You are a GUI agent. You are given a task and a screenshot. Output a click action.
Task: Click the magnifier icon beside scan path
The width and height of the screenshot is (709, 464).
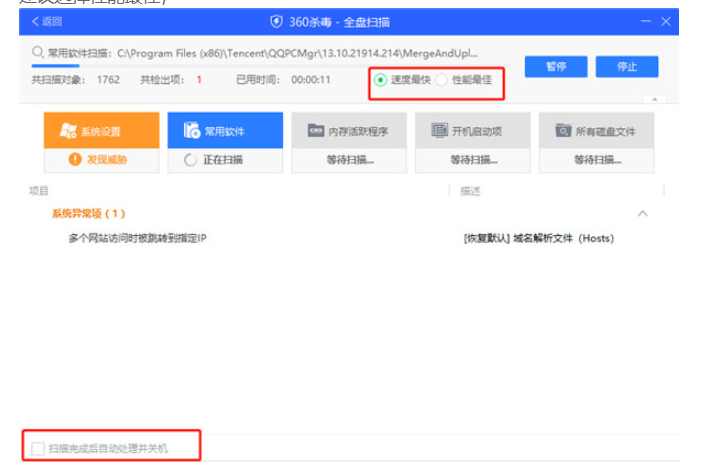(37, 51)
